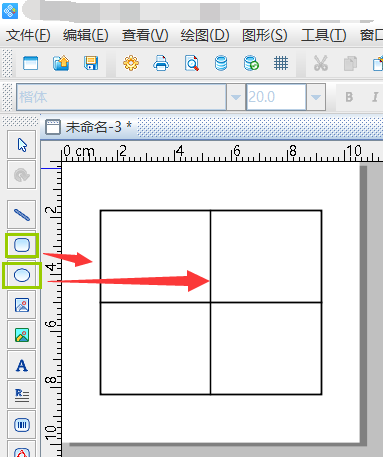Open document settings gear icon

(x=131, y=63)
